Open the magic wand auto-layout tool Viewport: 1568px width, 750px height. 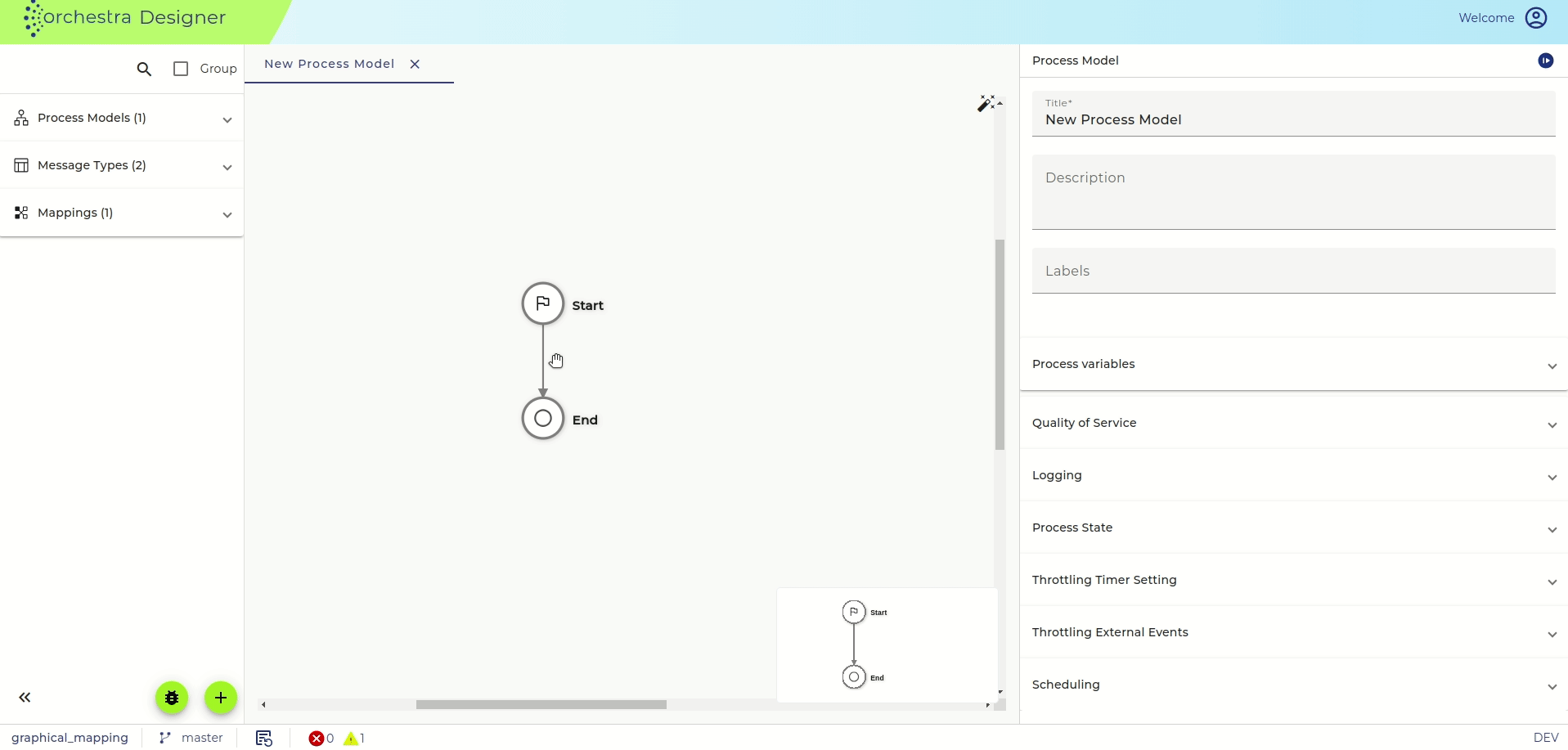click(x=986, y=103)
